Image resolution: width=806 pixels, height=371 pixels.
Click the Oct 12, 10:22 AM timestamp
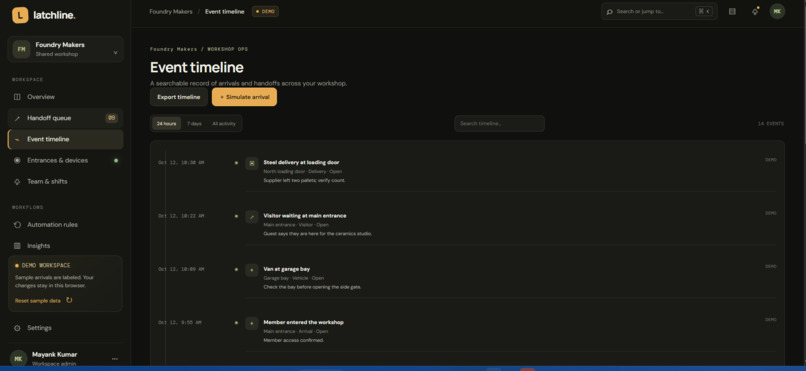click(181, 216)
